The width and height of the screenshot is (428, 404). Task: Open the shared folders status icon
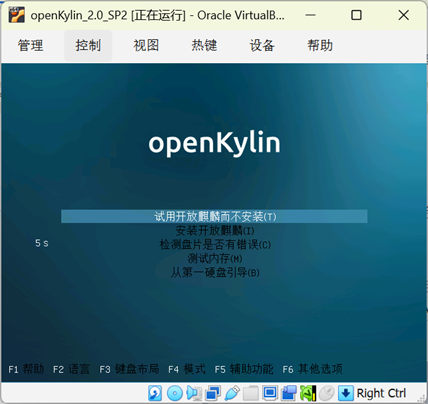click(x=251, y=393)
